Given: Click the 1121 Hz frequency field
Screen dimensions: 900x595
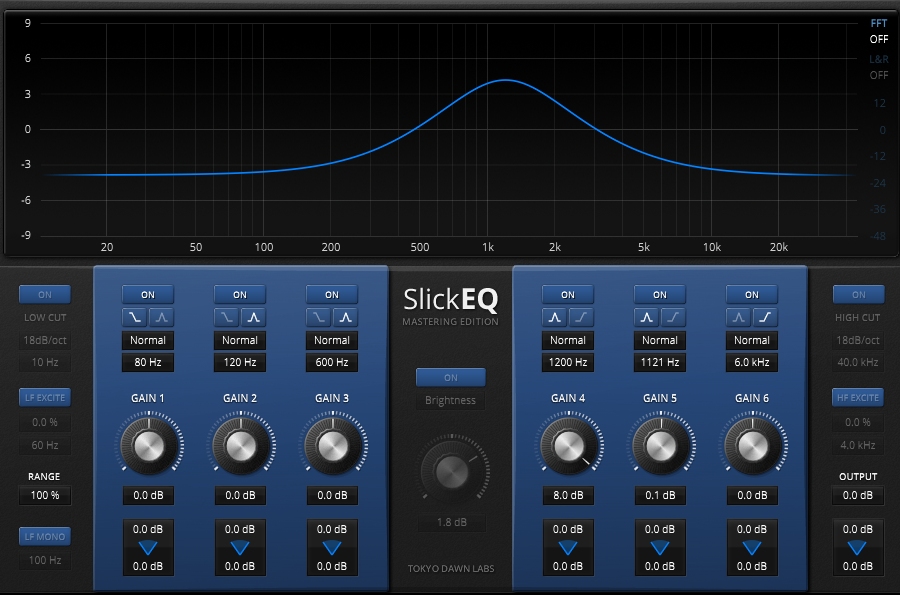Looking at the screenshot, I should click(x=660, y=362).
